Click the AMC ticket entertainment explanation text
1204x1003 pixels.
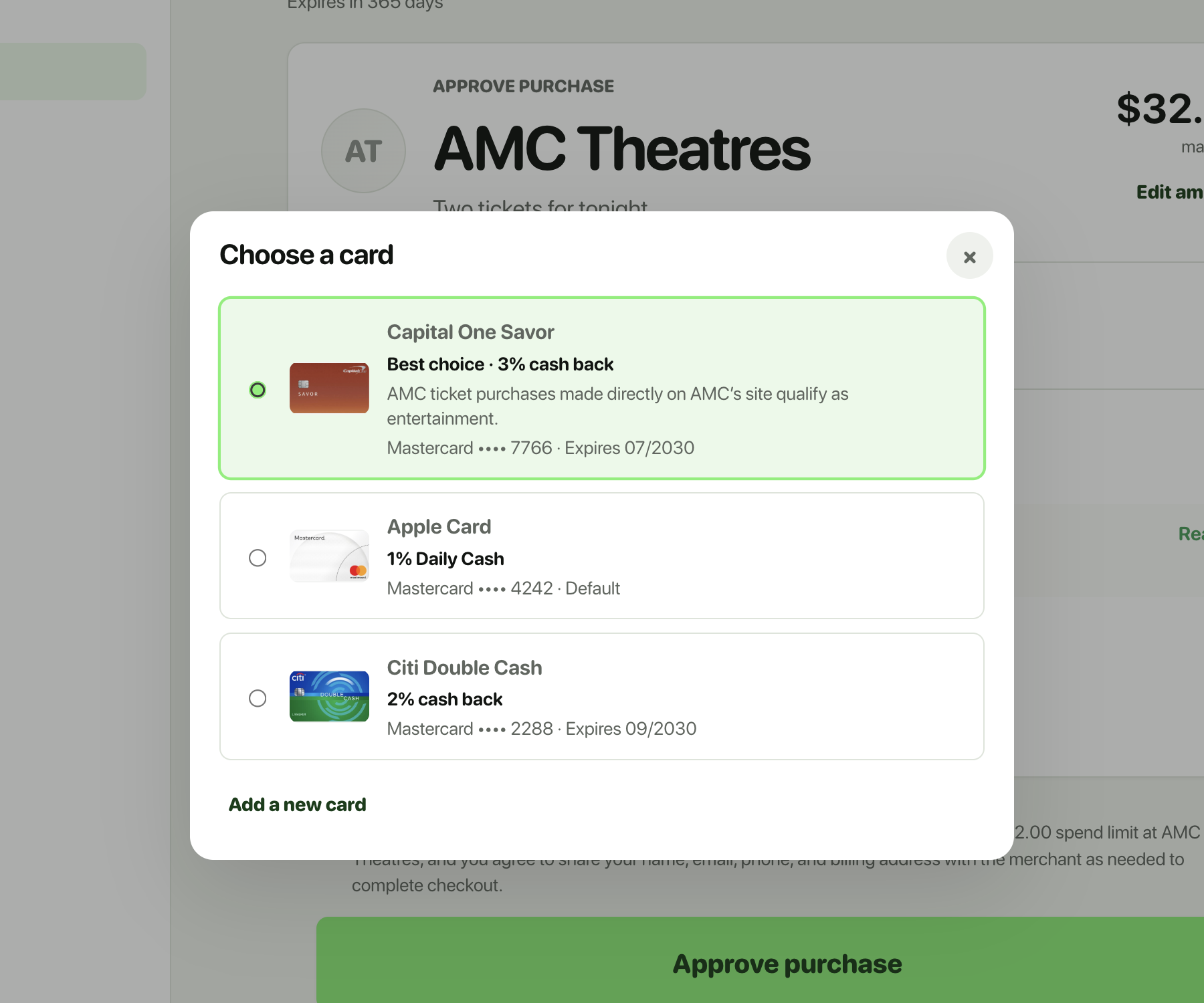617,406
